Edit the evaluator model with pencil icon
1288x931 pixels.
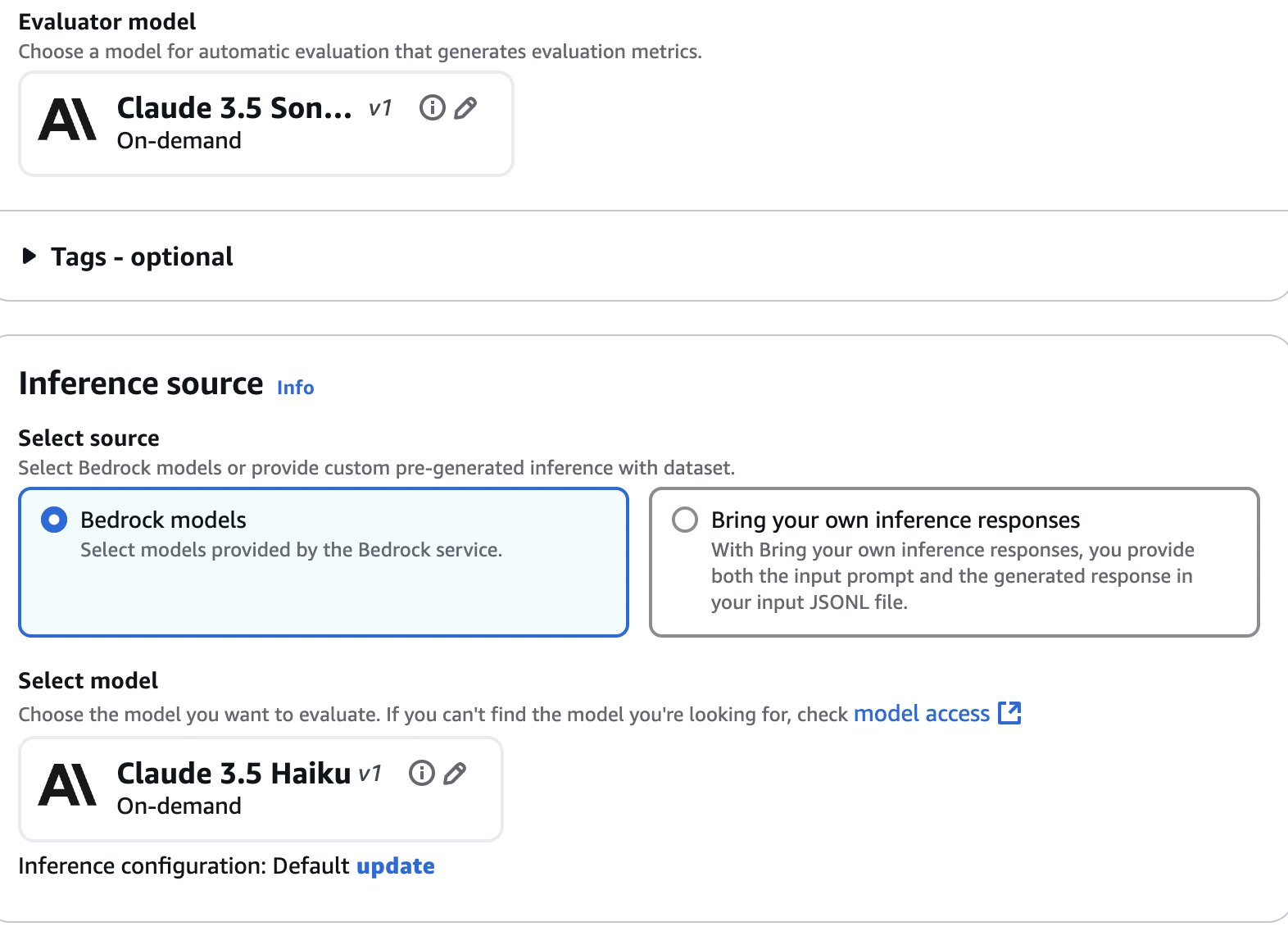coord(465,107)
